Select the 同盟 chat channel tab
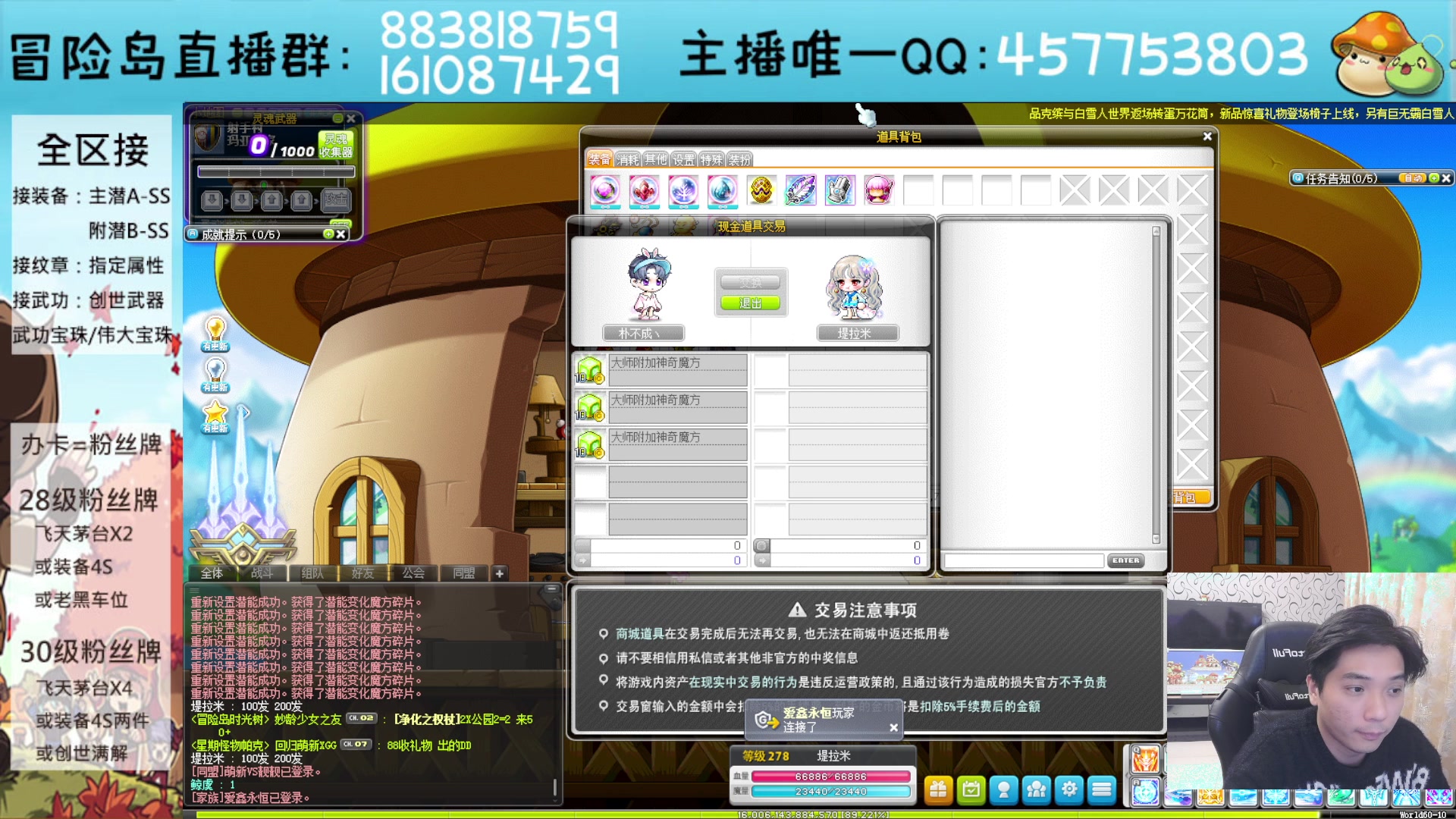Image resolution: width=1456 pixels, height=819 pixels. (463, 573)
